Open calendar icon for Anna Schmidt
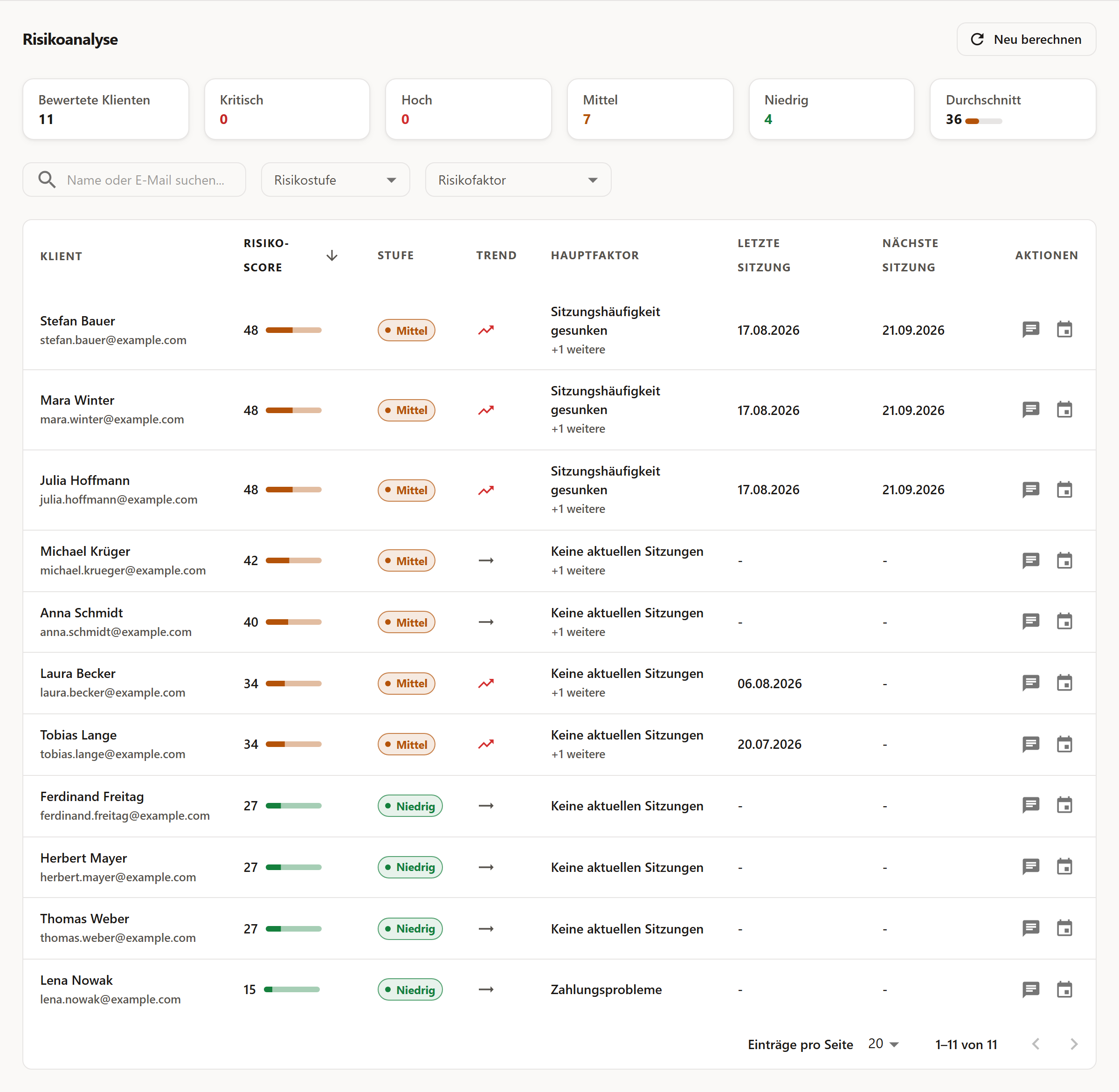 [1064, 622]
